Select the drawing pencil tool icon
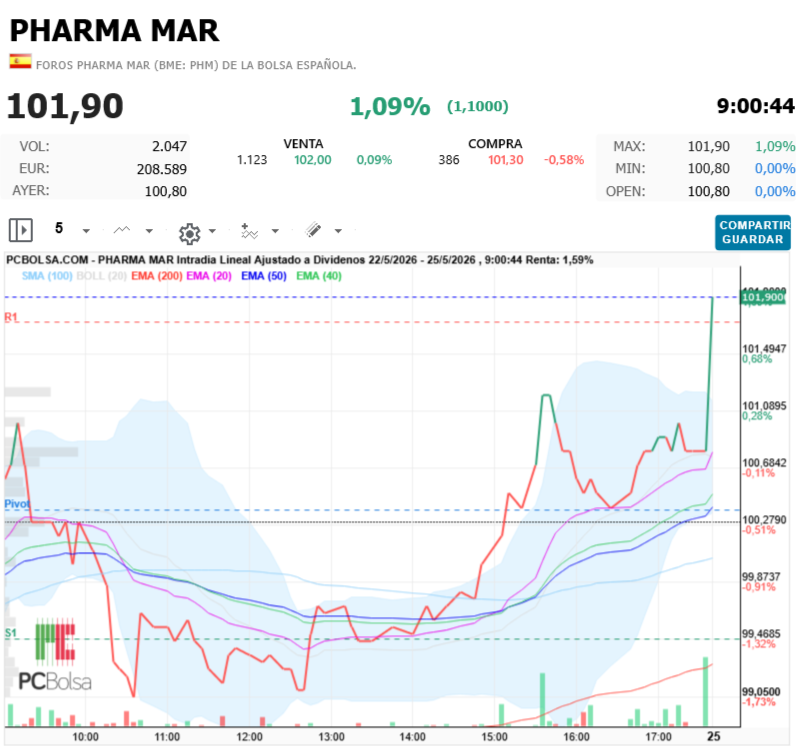Screen dimensions: 801x746 point(313,230)
